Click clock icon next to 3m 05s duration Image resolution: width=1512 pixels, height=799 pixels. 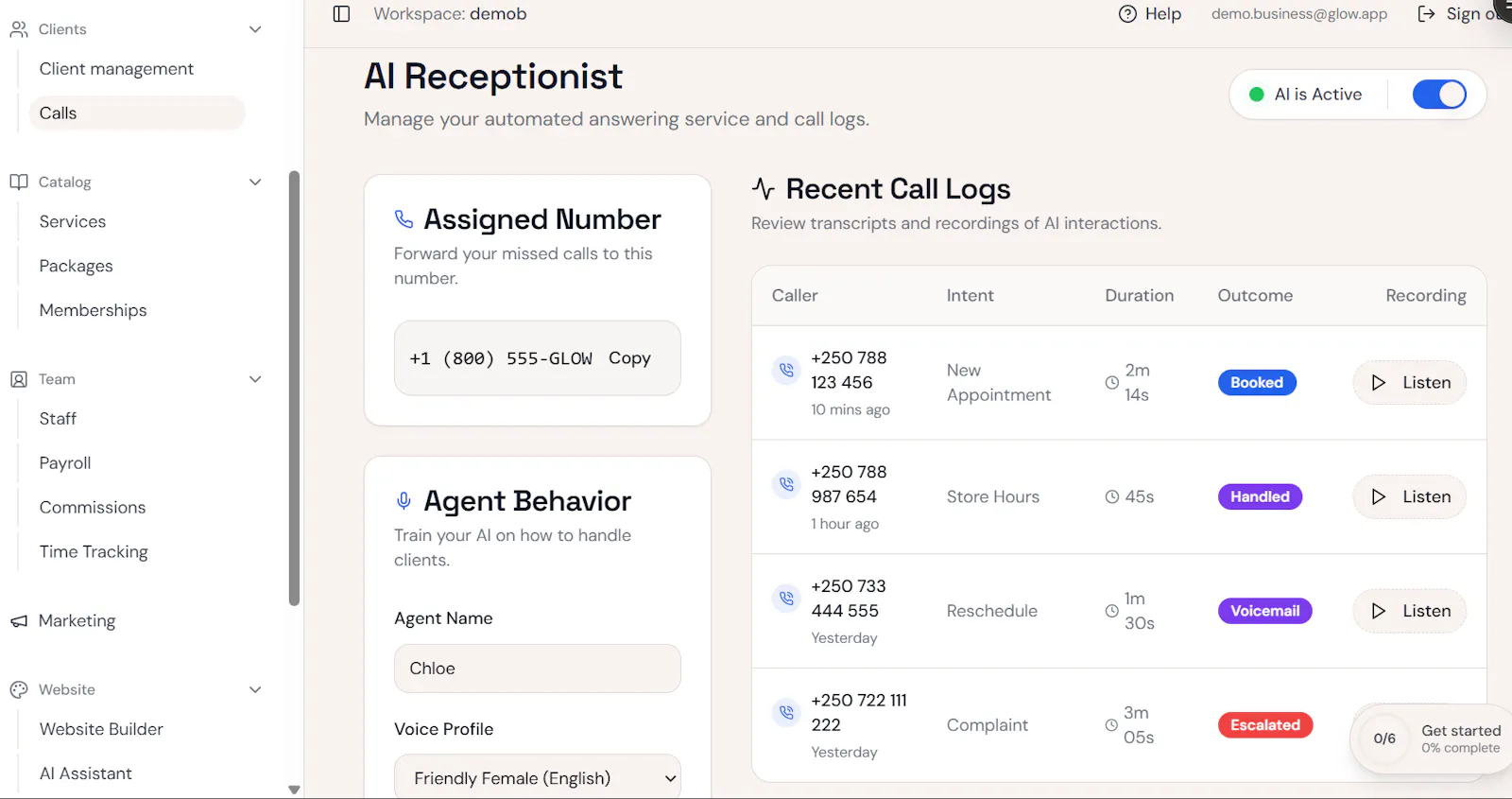1112,725
